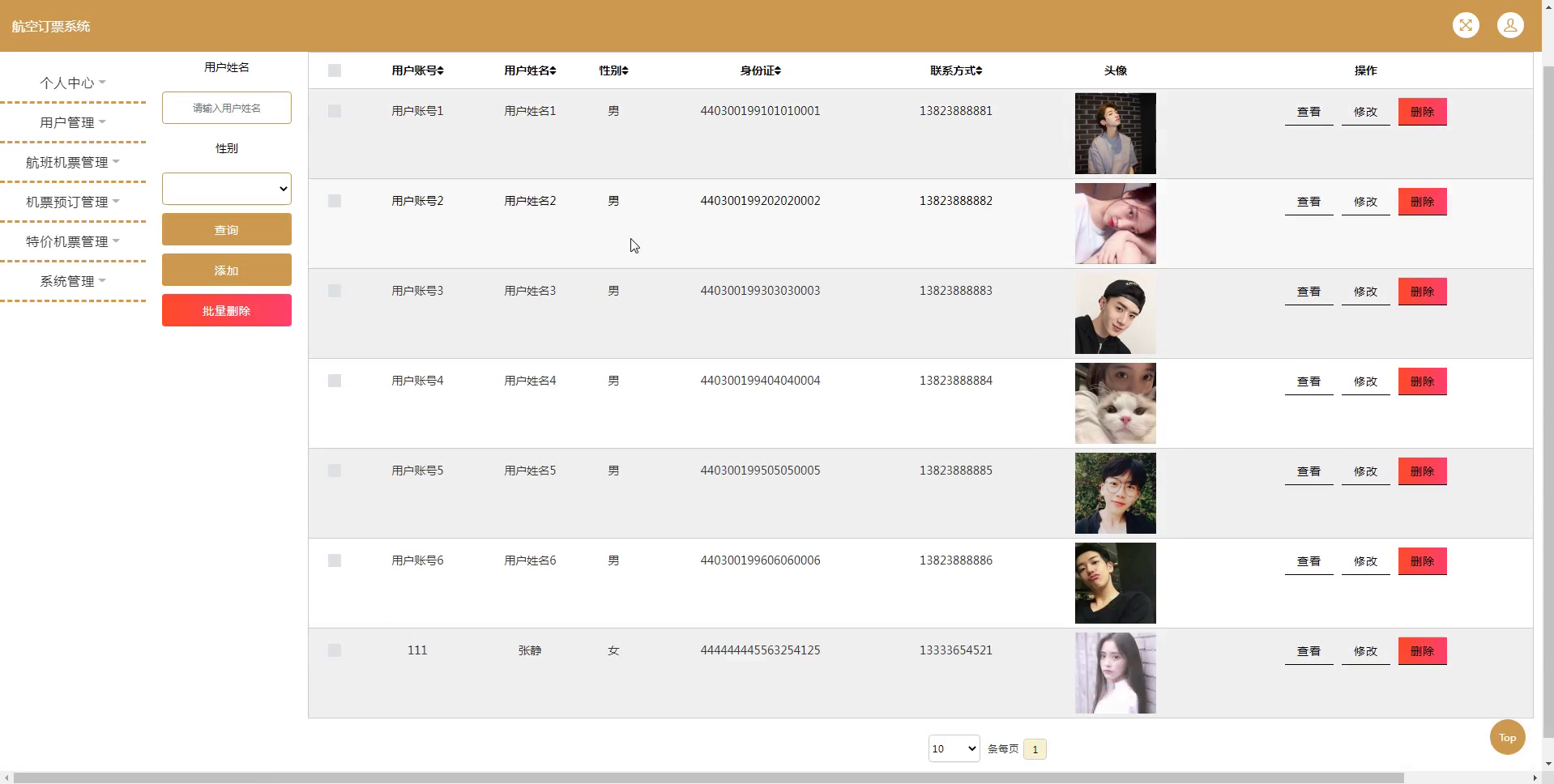Delete the 用户账号5 row
The image size is (1554, 784).
[x=1423, y=471]
